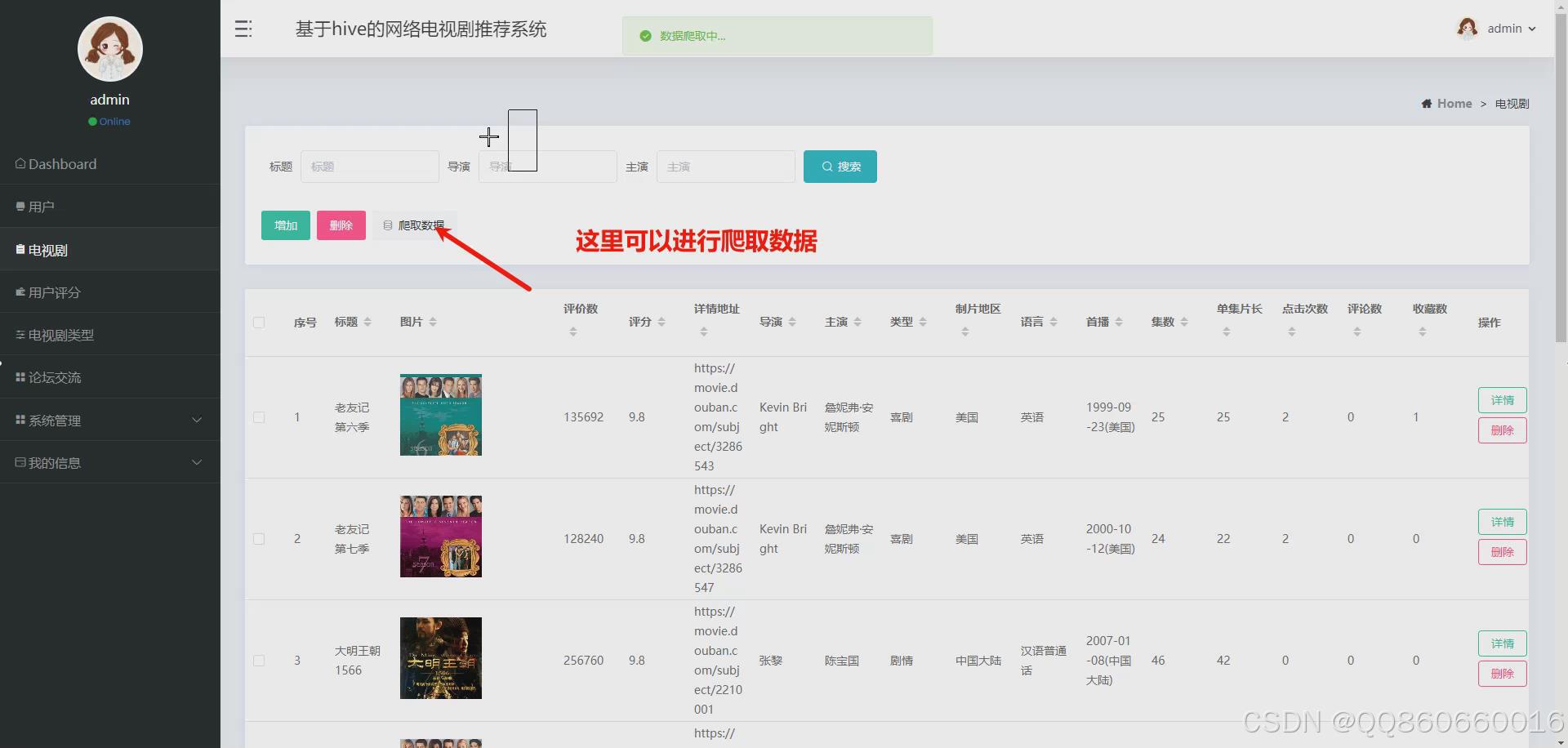1568x748 pixels.
Task: Toggle the sidebar collapse hamburger icon
Action: click(243, 29)
